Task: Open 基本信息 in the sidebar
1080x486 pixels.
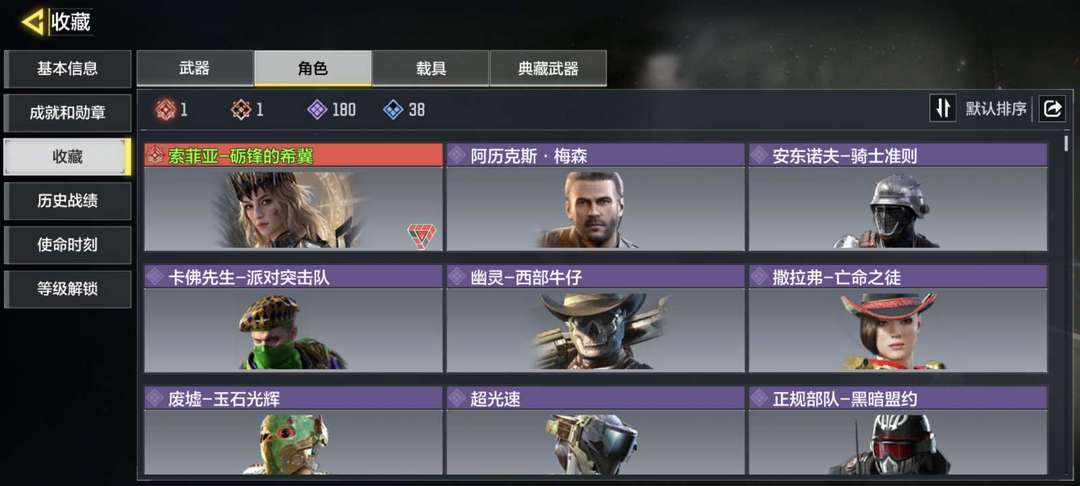Action: click(68, 69)
